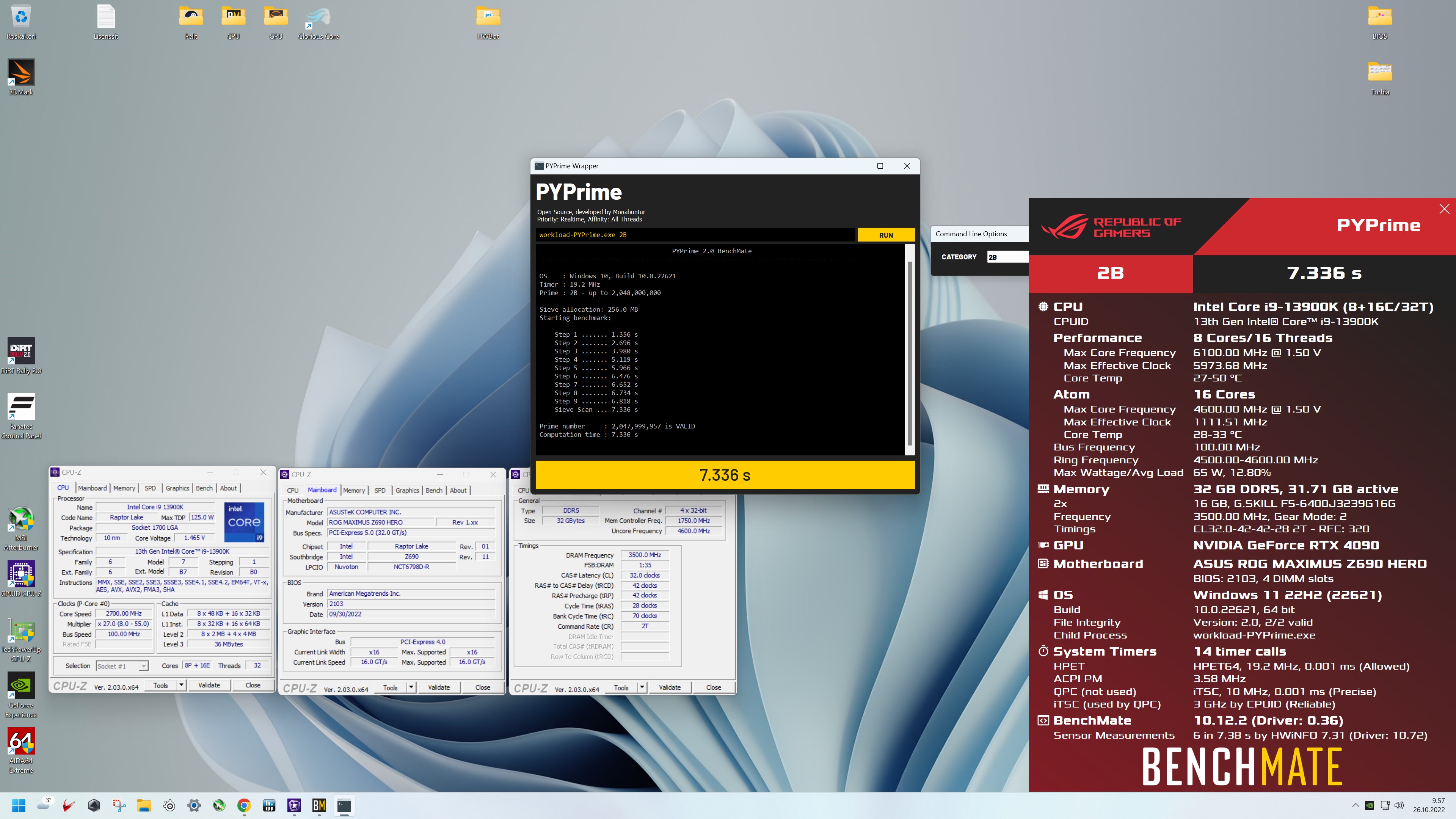Open File Explorer from the taskbar
The image size is (1456, 819).
click(144, 805)
